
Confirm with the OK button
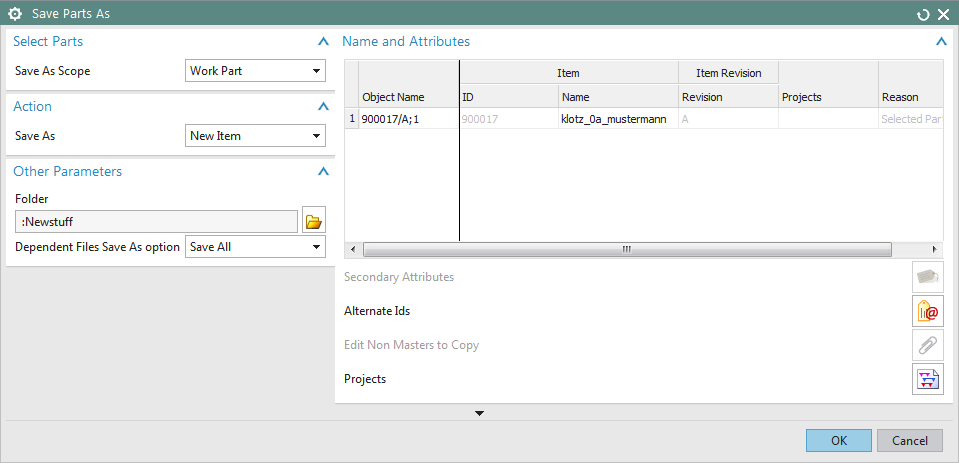tap(839, 440)
